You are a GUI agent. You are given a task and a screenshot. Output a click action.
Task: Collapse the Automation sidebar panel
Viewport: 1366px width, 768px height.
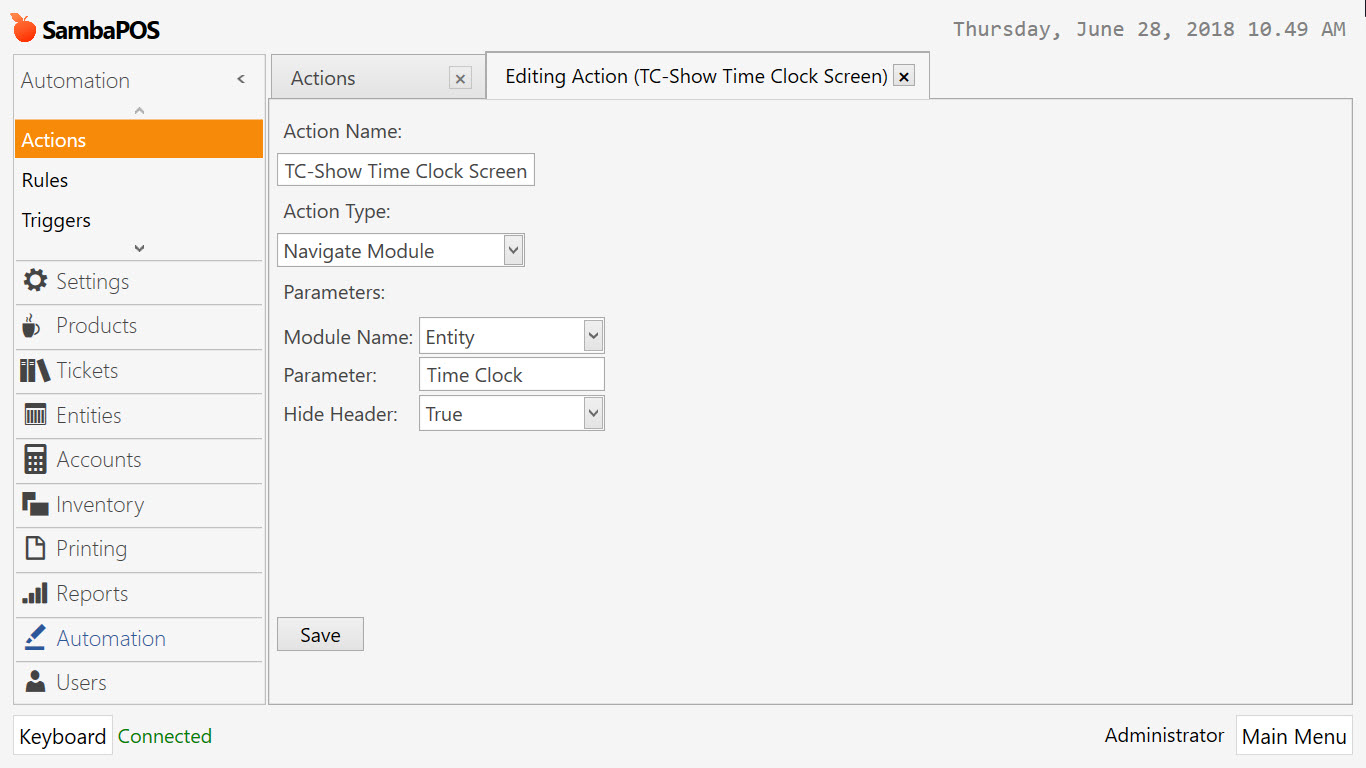click(x=240, y=79)
